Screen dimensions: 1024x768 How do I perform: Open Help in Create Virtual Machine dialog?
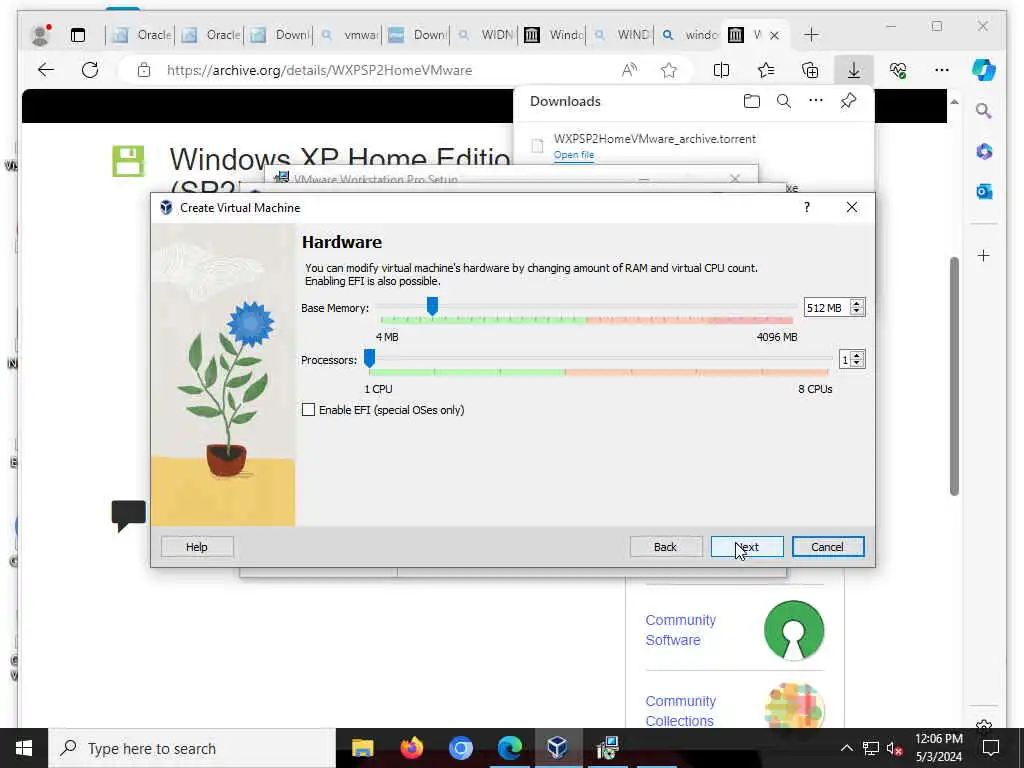click(197, 547)
